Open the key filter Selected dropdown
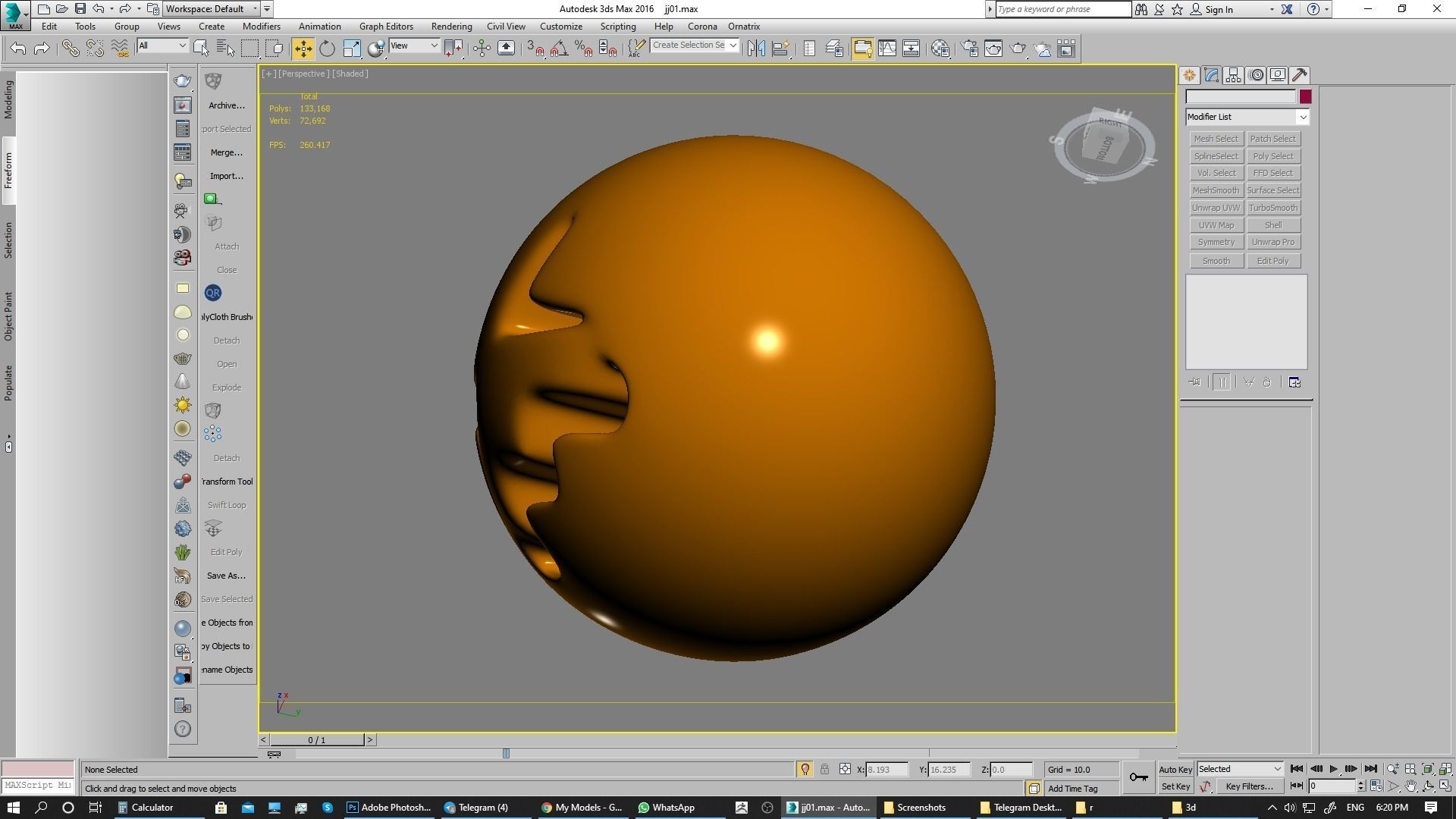The height and width of the screenshot is (819, 1456). click(x=1240, y=769)
